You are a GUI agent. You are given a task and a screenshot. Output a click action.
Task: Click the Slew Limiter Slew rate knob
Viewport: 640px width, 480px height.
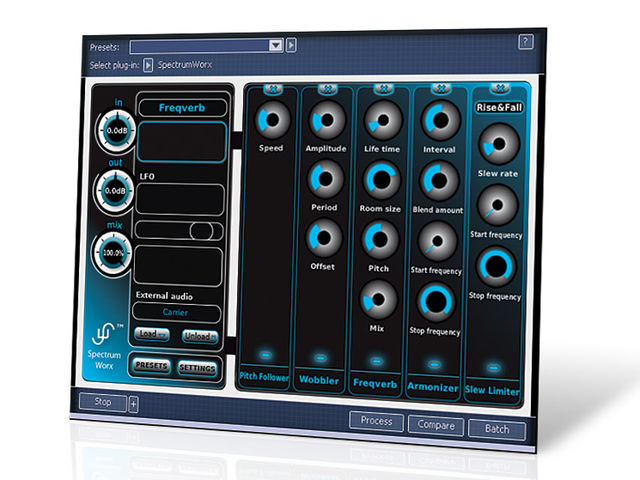coord(499,144)
